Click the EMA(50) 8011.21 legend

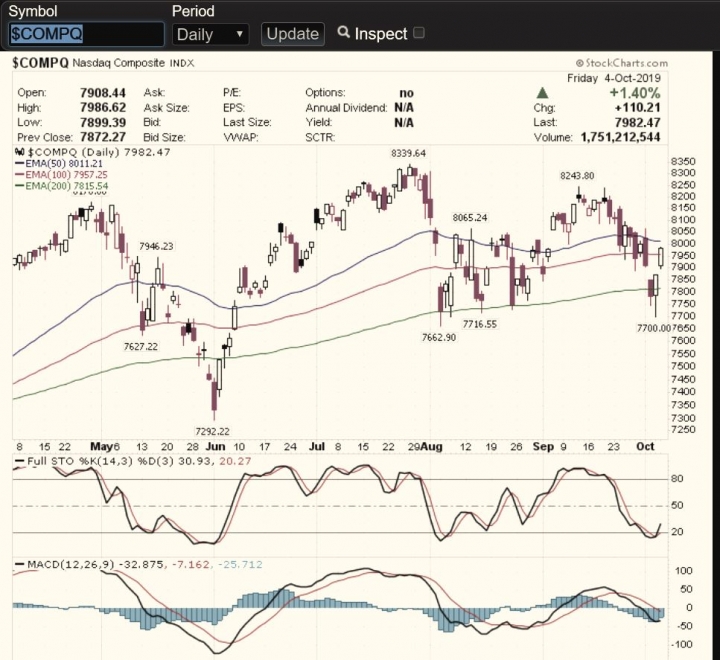[x=59, y=164]
